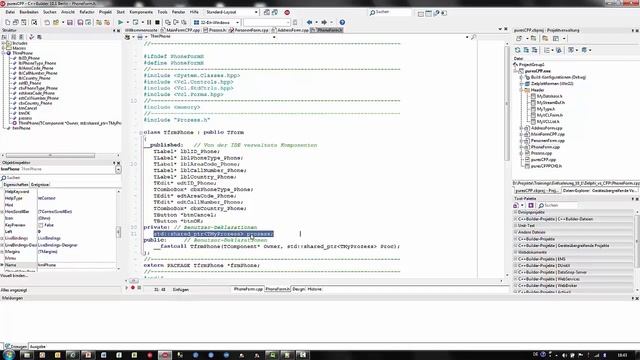Open the 32-Bit-Windows platform dropdown
Viewport: 640px width, 360px height.
(237, 22)
